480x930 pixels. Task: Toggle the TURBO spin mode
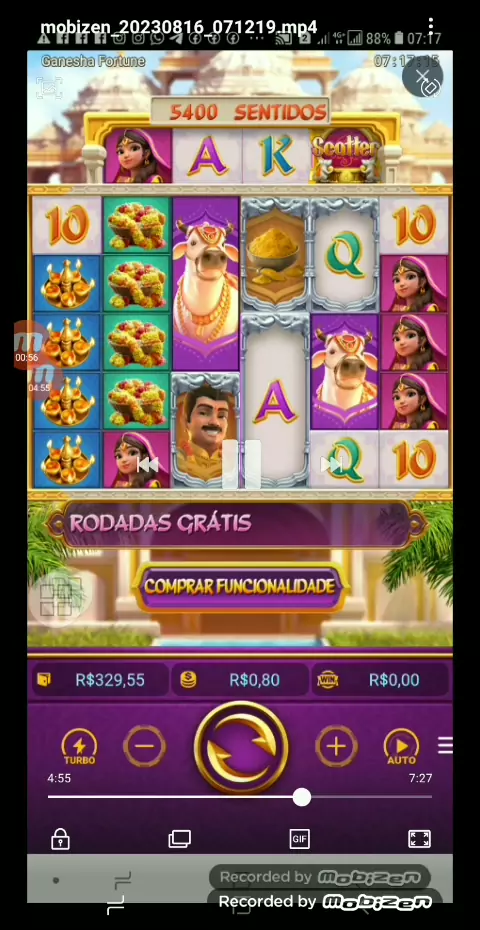pos(79,747)
